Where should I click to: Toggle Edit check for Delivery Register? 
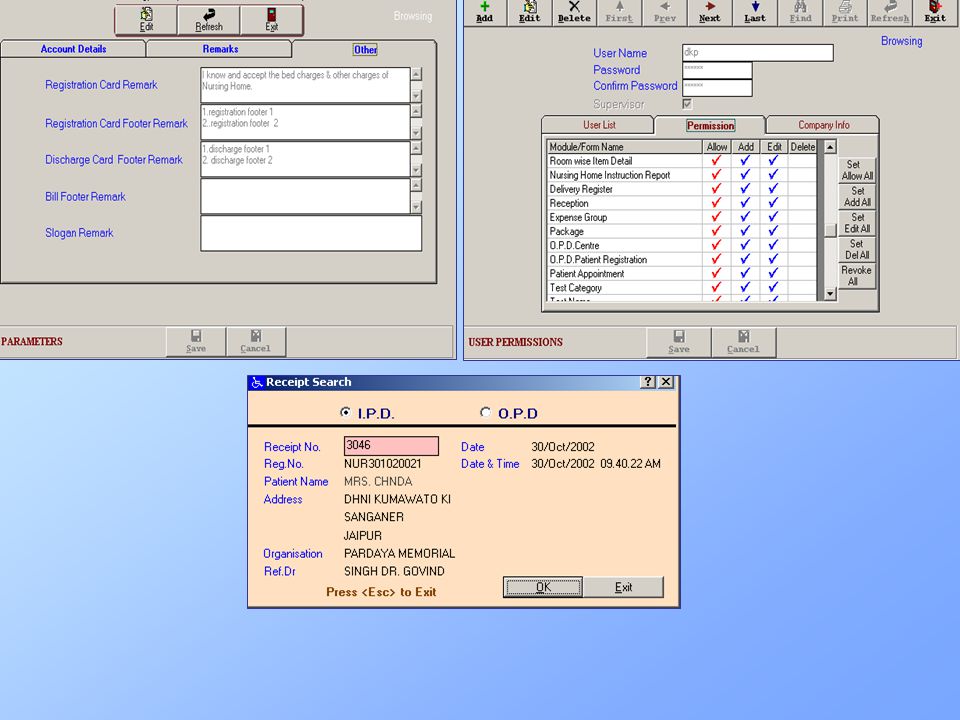[x=774, y=189]
